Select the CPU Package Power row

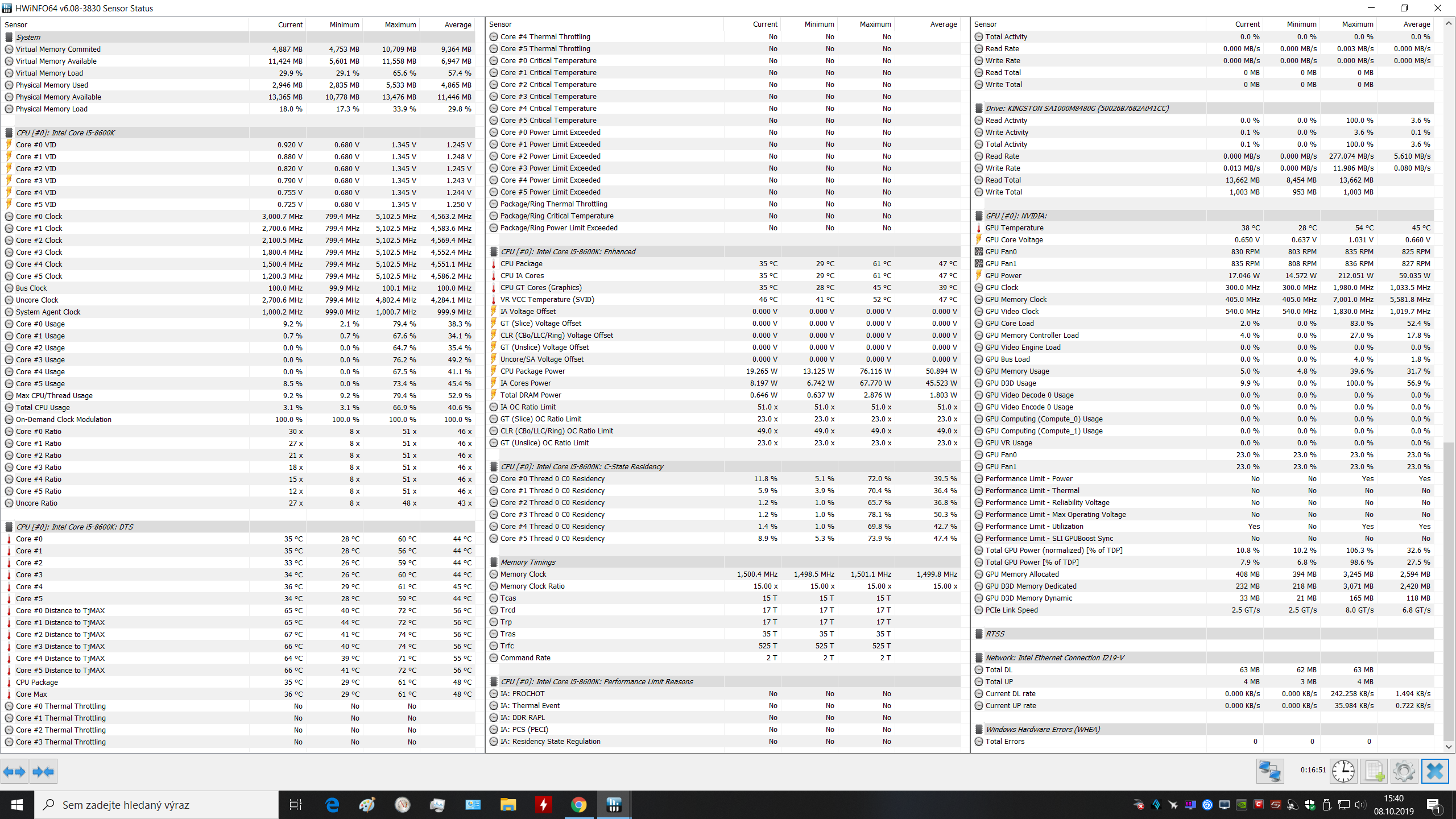[x=532, y=371]
